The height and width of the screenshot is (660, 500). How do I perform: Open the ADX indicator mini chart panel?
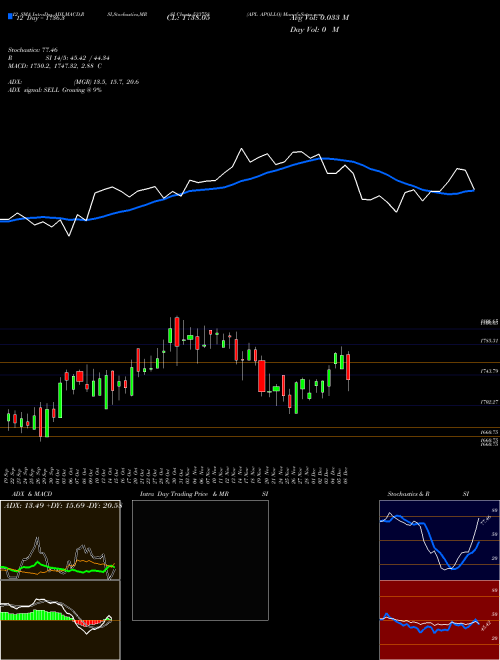click(x=60, y=540)
